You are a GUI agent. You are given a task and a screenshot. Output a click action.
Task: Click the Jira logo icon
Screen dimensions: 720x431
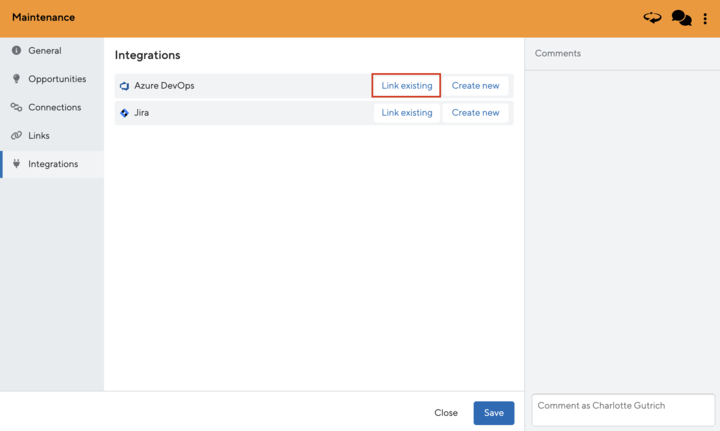[124, 113]
